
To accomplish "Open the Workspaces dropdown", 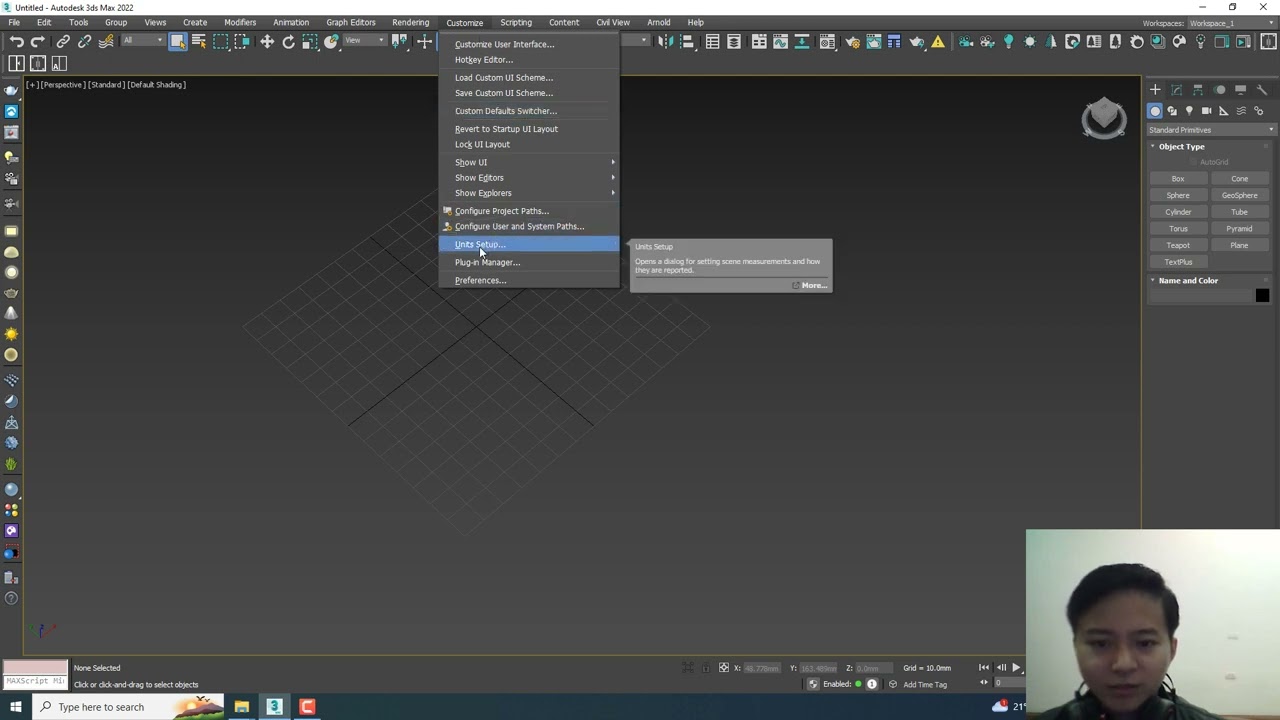I will coord(1231,23).
